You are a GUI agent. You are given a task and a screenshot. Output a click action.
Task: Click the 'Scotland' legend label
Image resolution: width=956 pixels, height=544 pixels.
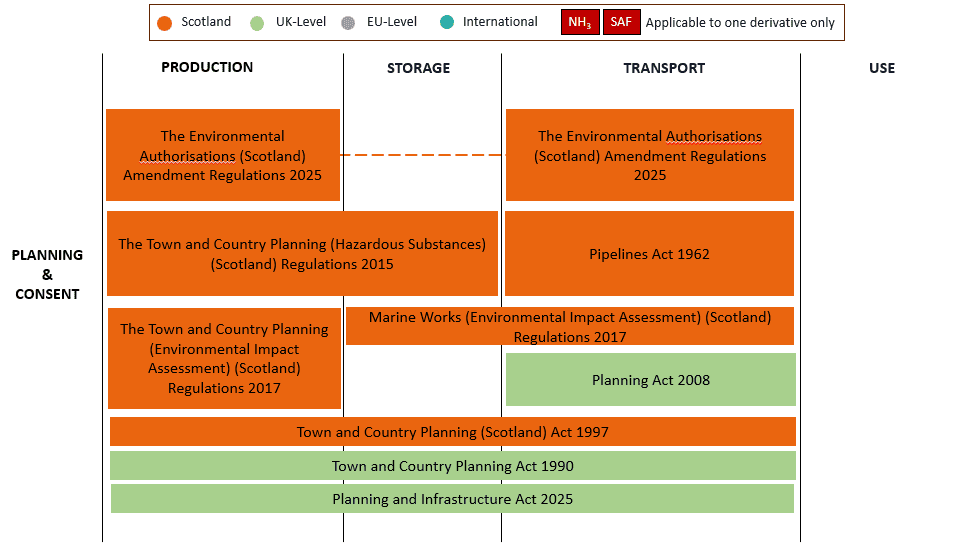(206, 22)
